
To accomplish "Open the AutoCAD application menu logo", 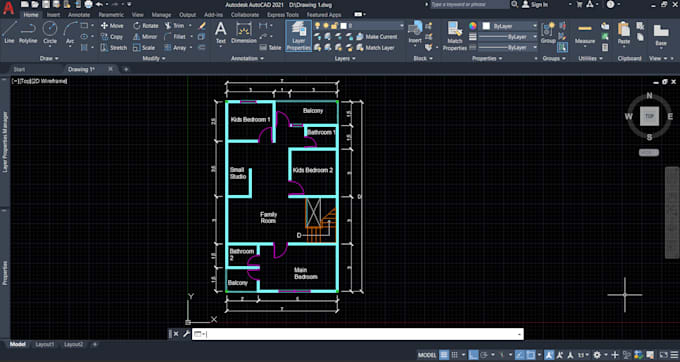I will (8, 8).
